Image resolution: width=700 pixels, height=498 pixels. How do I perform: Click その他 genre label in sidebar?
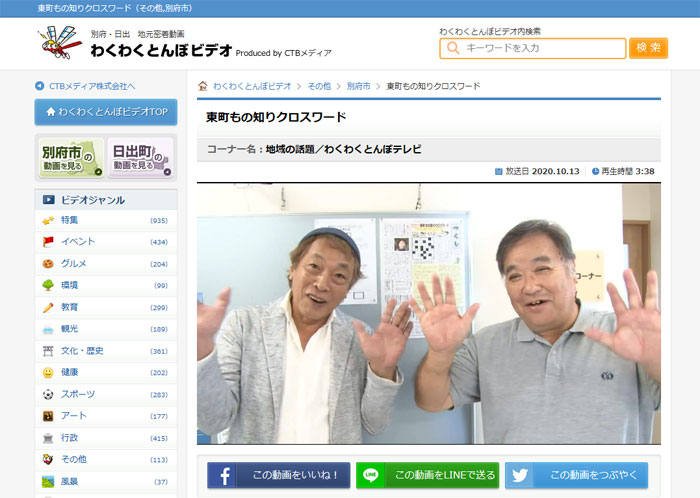point(74,459)
